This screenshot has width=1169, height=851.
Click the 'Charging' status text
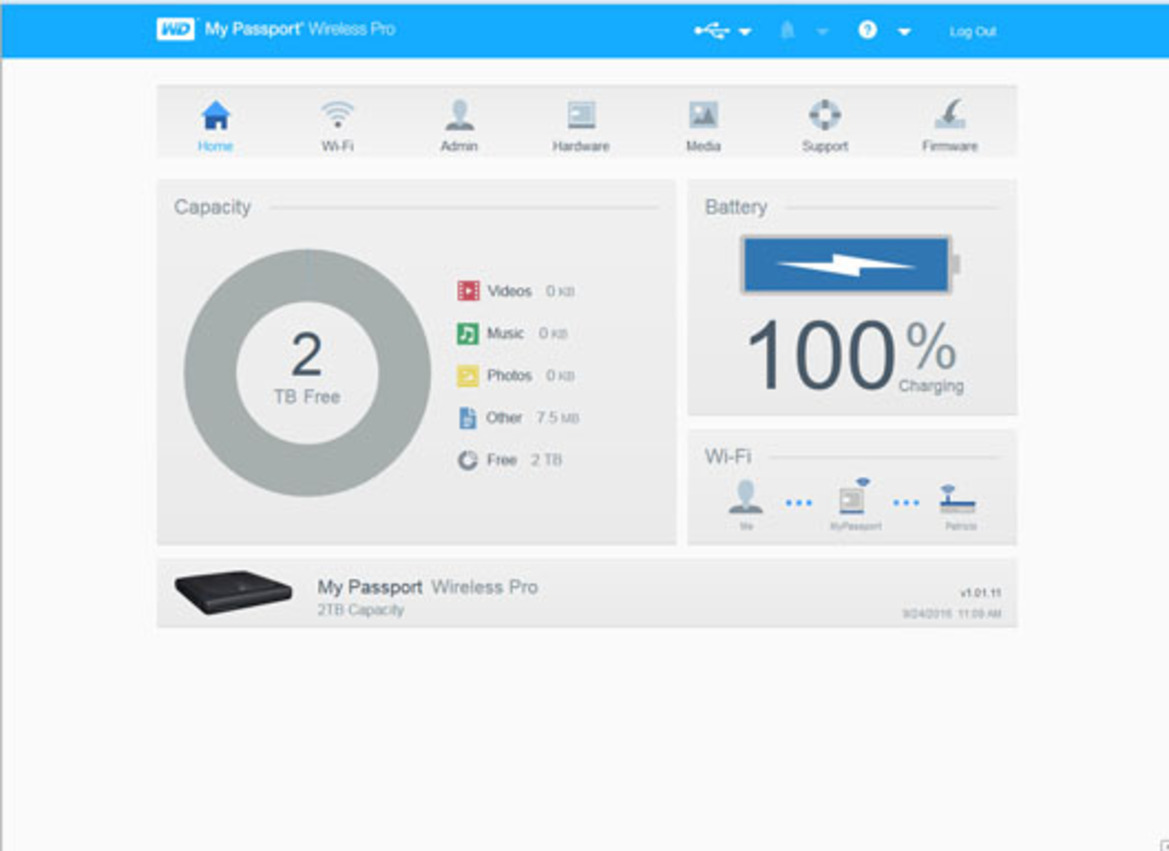[931, 386]
